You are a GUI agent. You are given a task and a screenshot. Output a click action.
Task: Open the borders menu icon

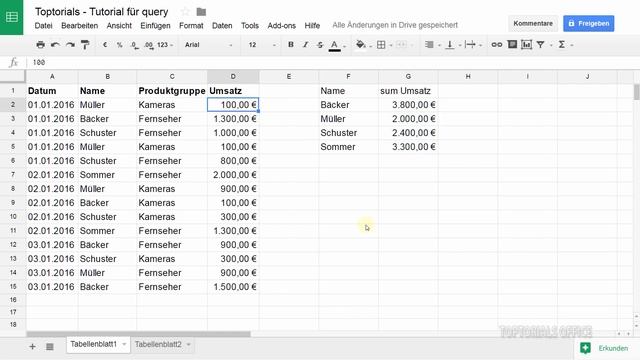381,44
